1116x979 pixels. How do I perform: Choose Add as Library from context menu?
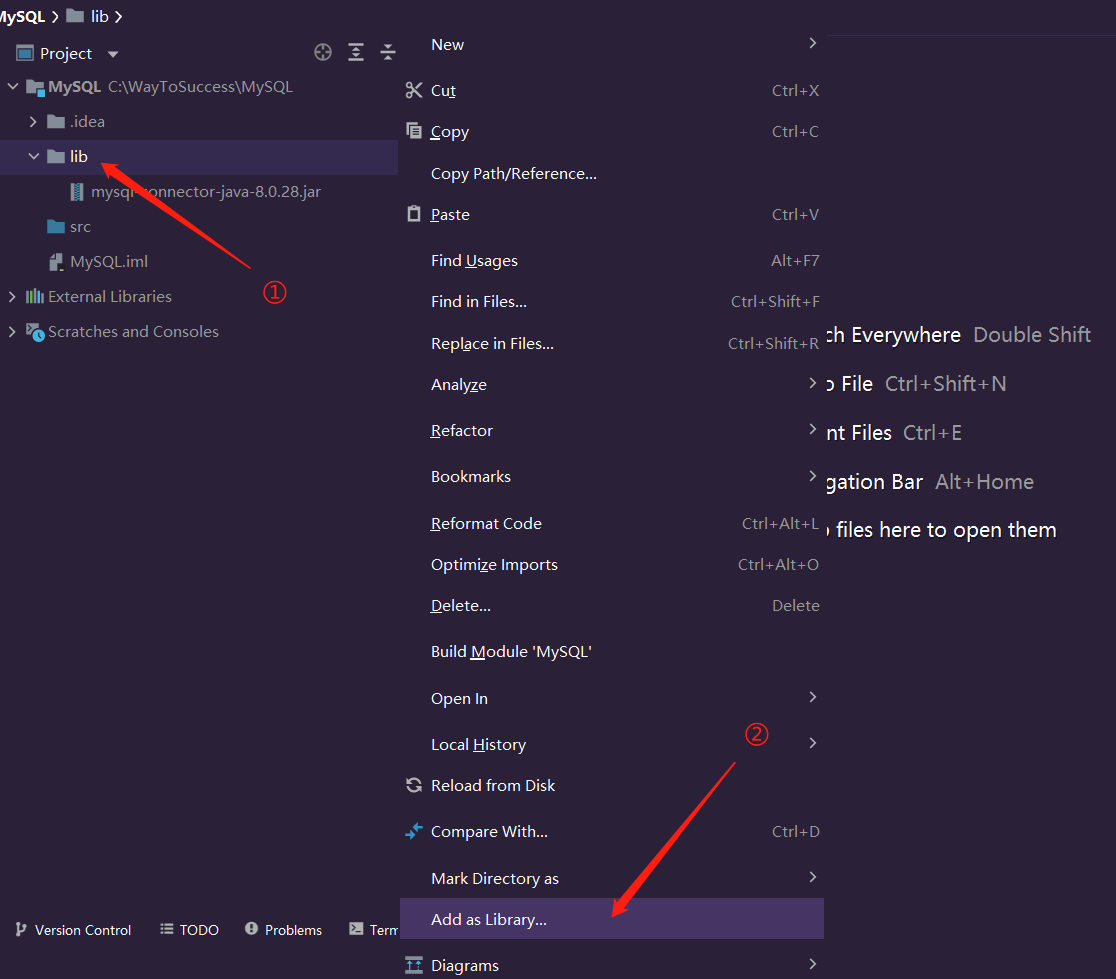[x=611, y=919]
